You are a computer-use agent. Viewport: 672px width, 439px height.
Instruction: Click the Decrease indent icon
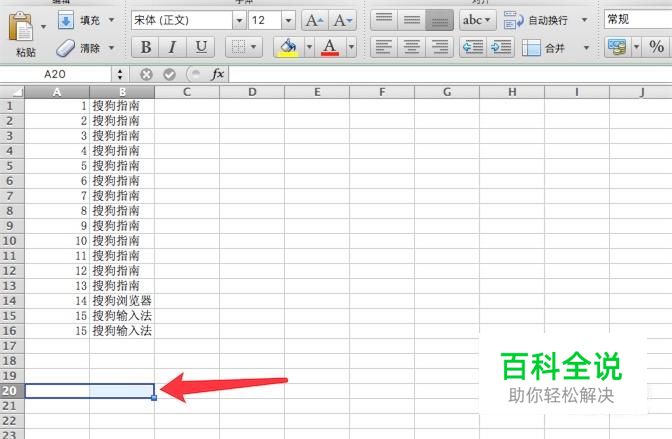(473, 47)
